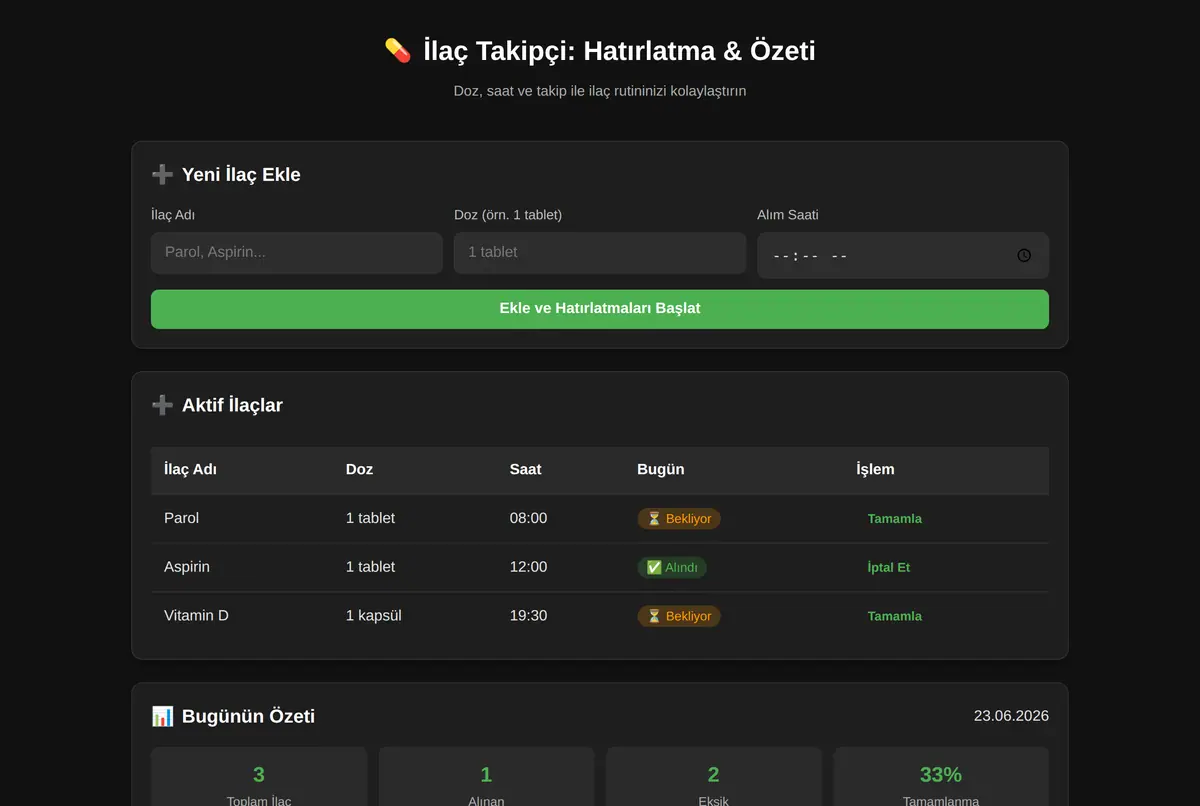Click the Doz column header

[x=360, y=469]
